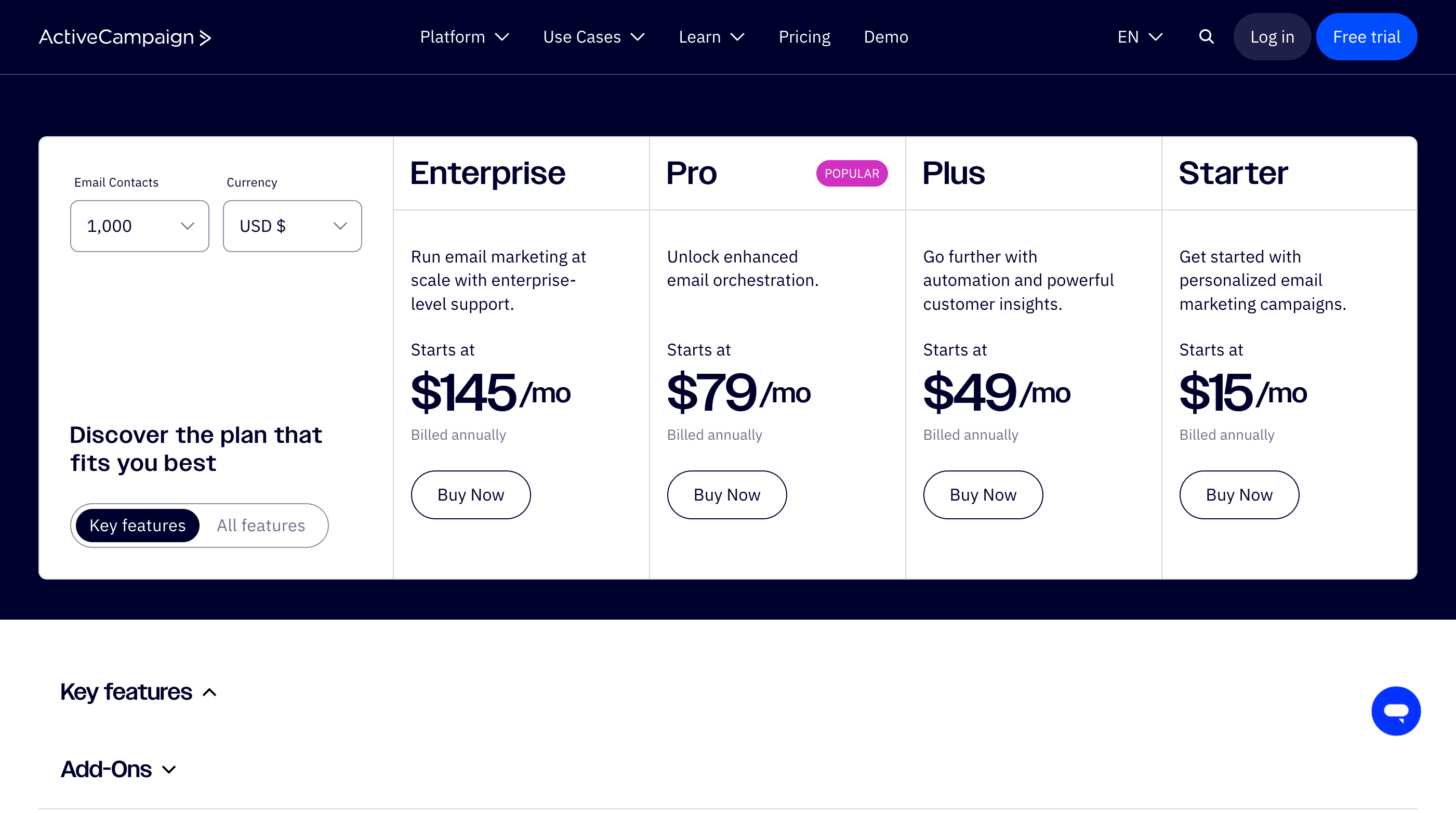Click Buy Now for Starter plan

click(1239, 495)
